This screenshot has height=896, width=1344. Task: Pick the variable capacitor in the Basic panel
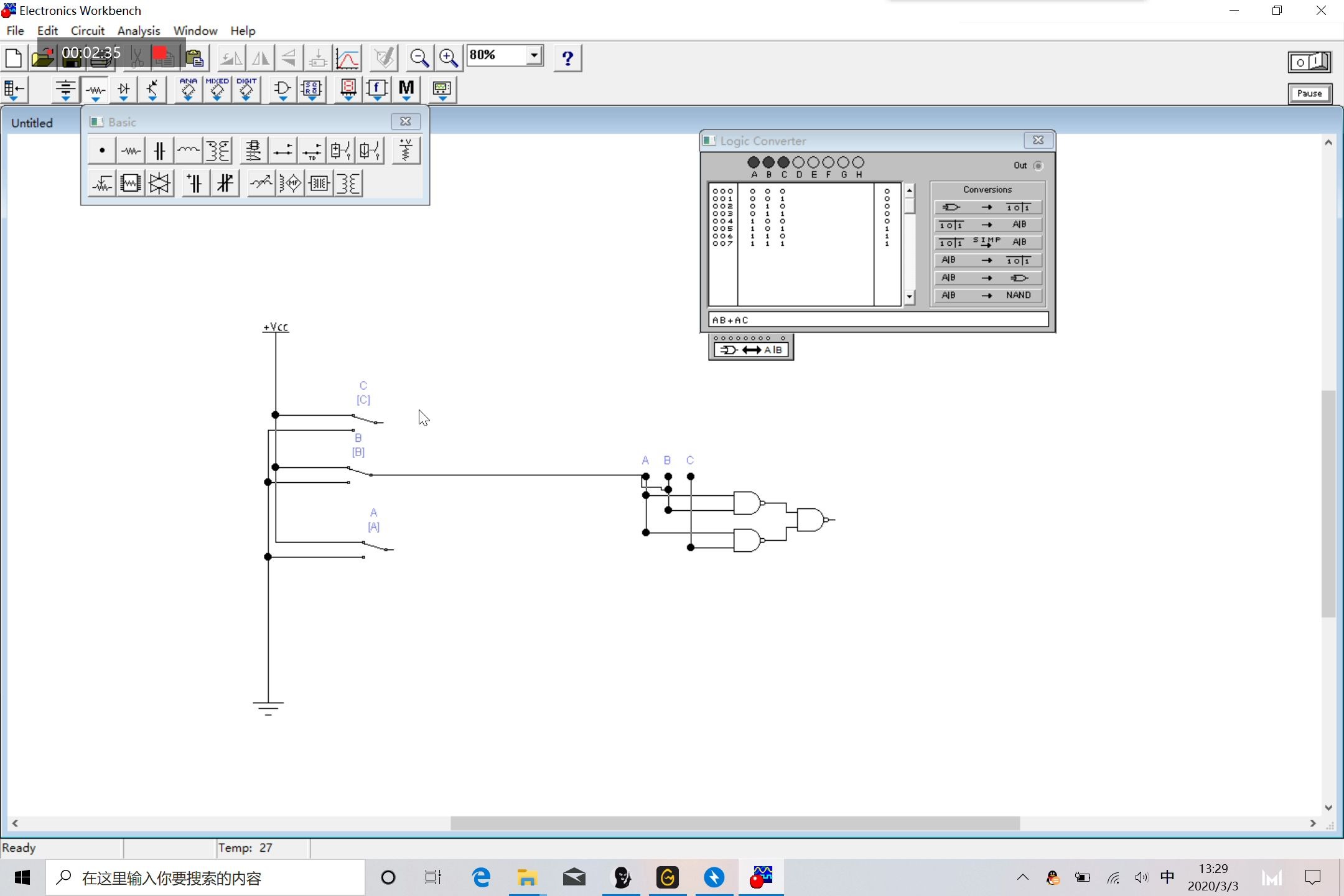tap(225, 184)
